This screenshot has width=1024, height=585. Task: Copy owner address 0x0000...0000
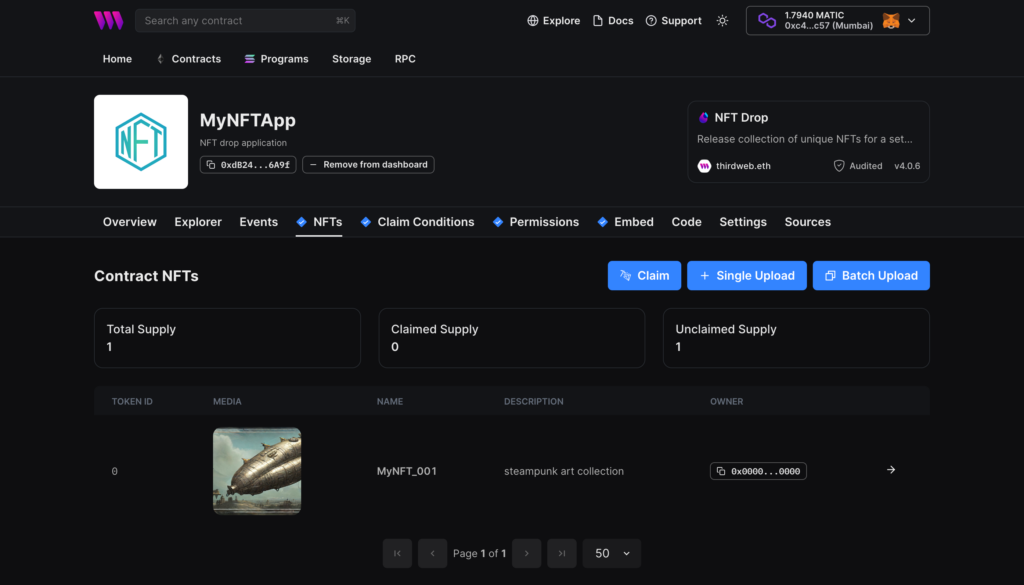coord(758,471)
